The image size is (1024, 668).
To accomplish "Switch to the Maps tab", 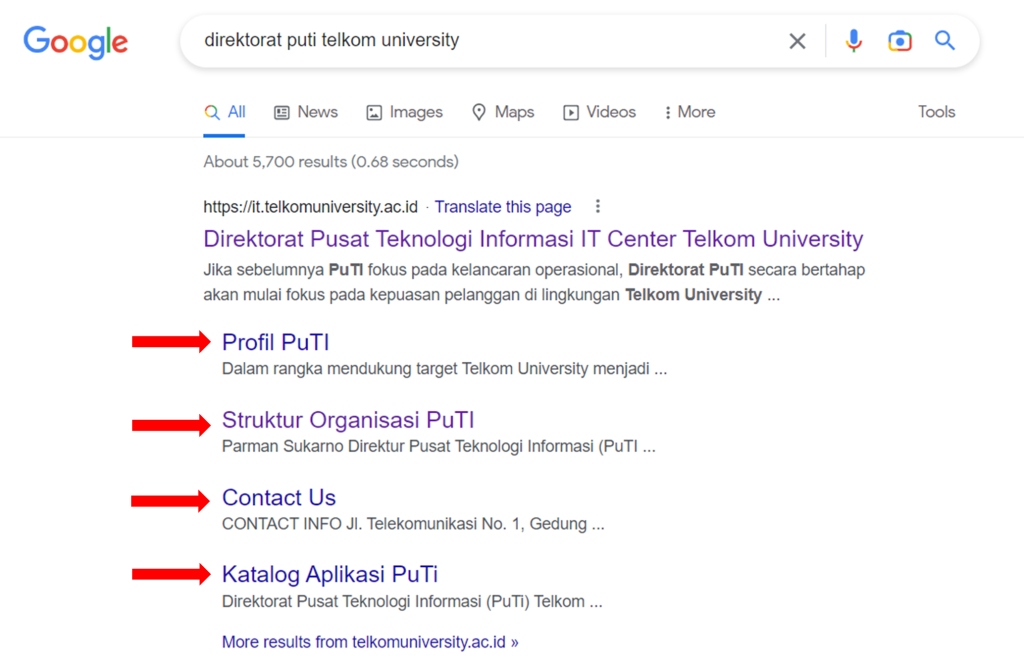I will coord(503,112).
